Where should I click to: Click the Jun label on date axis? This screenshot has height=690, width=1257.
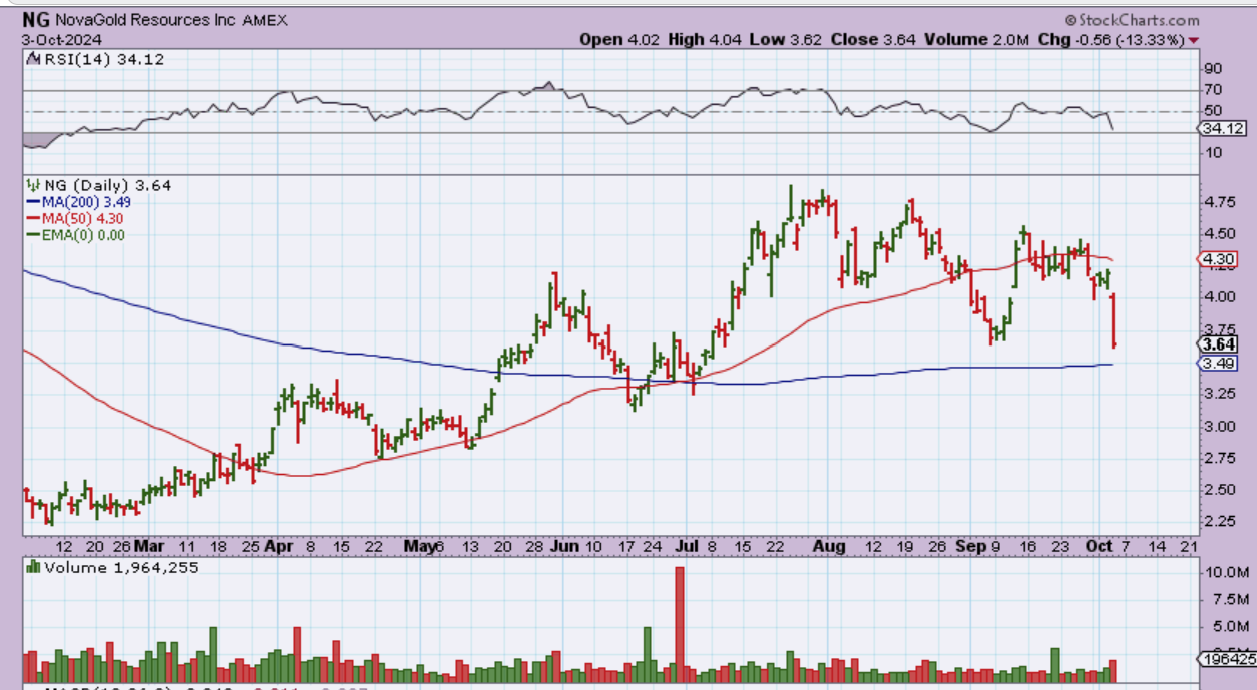coord(565,547)
